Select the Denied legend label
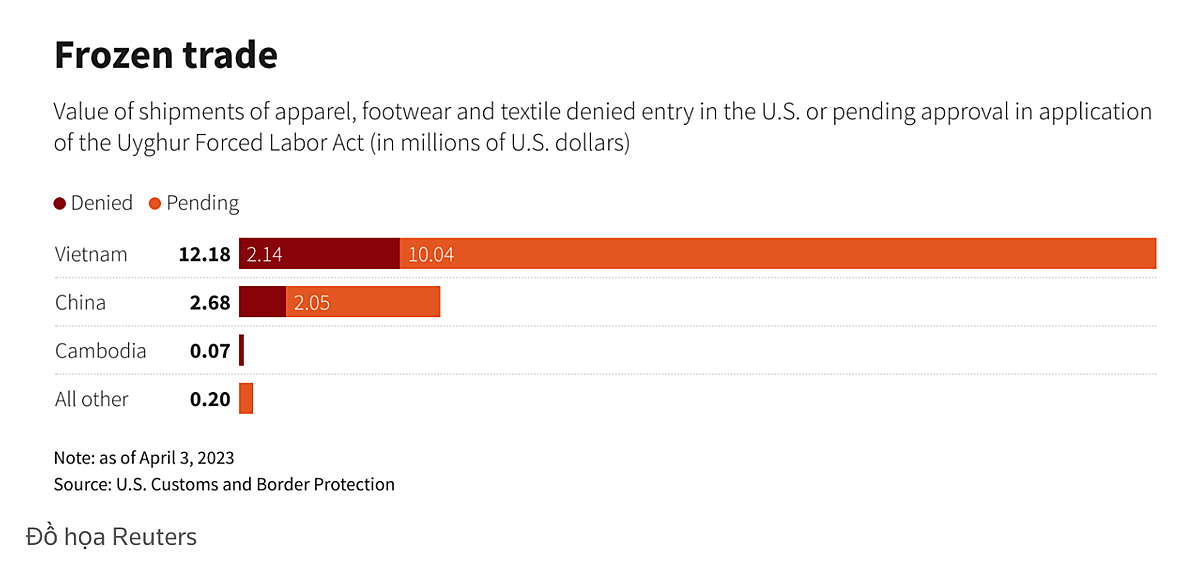 [102, 203]
